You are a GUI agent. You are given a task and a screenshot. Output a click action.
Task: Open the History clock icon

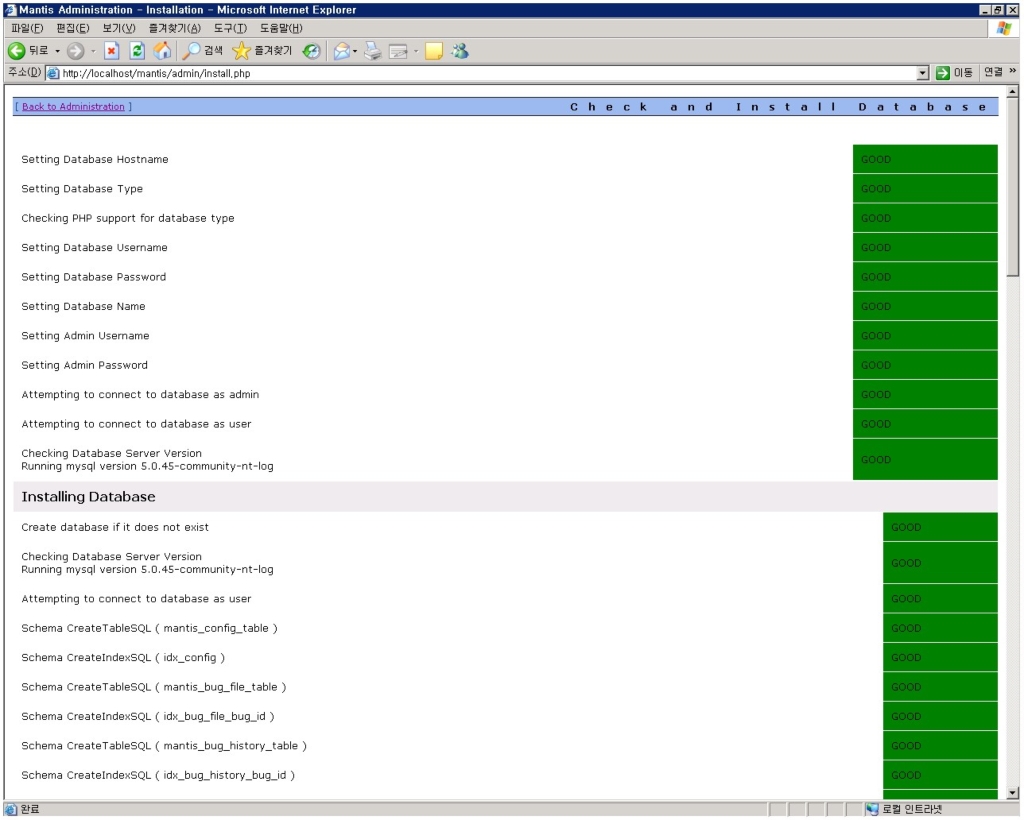[312, 51]
